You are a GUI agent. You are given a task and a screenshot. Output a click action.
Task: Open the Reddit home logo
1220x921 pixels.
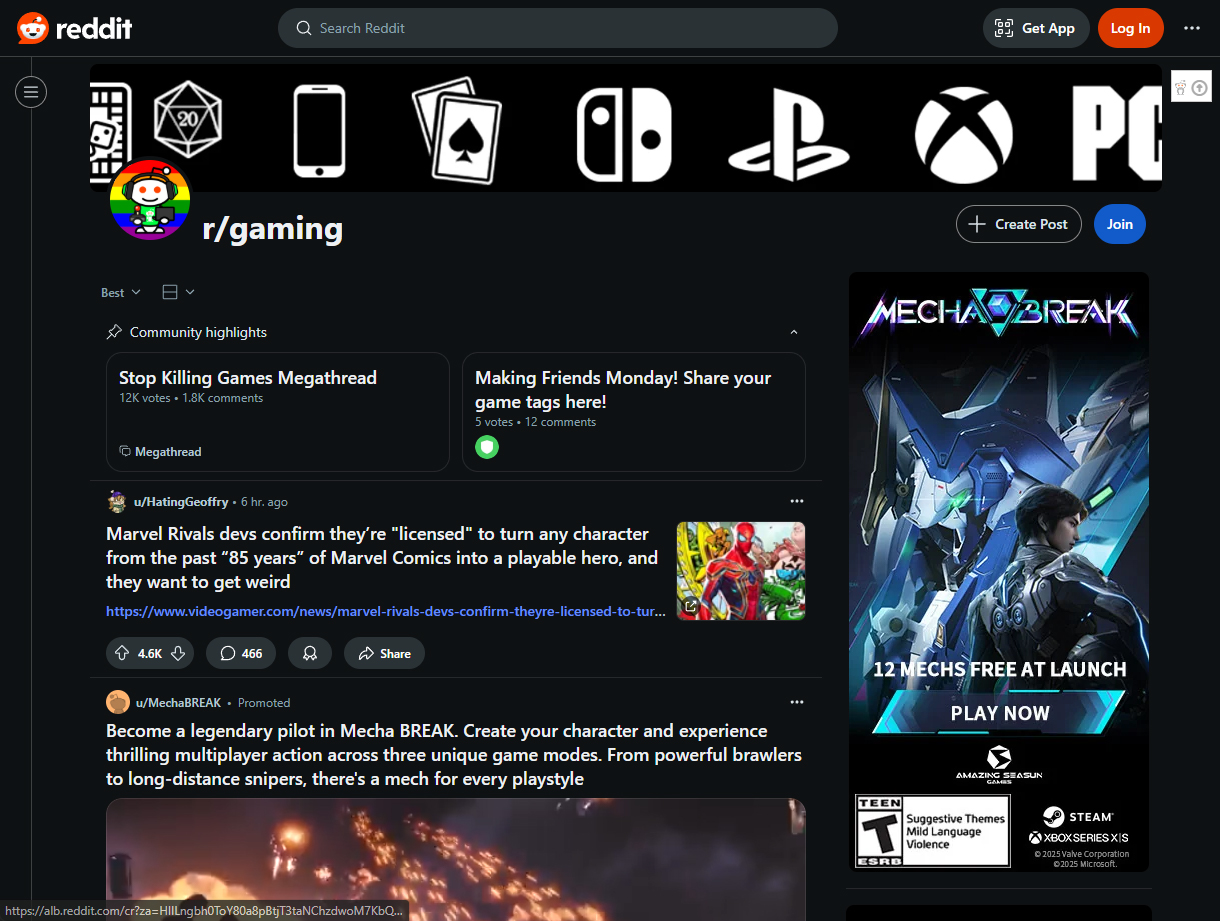pyautogui.click(x=75, y=28)
